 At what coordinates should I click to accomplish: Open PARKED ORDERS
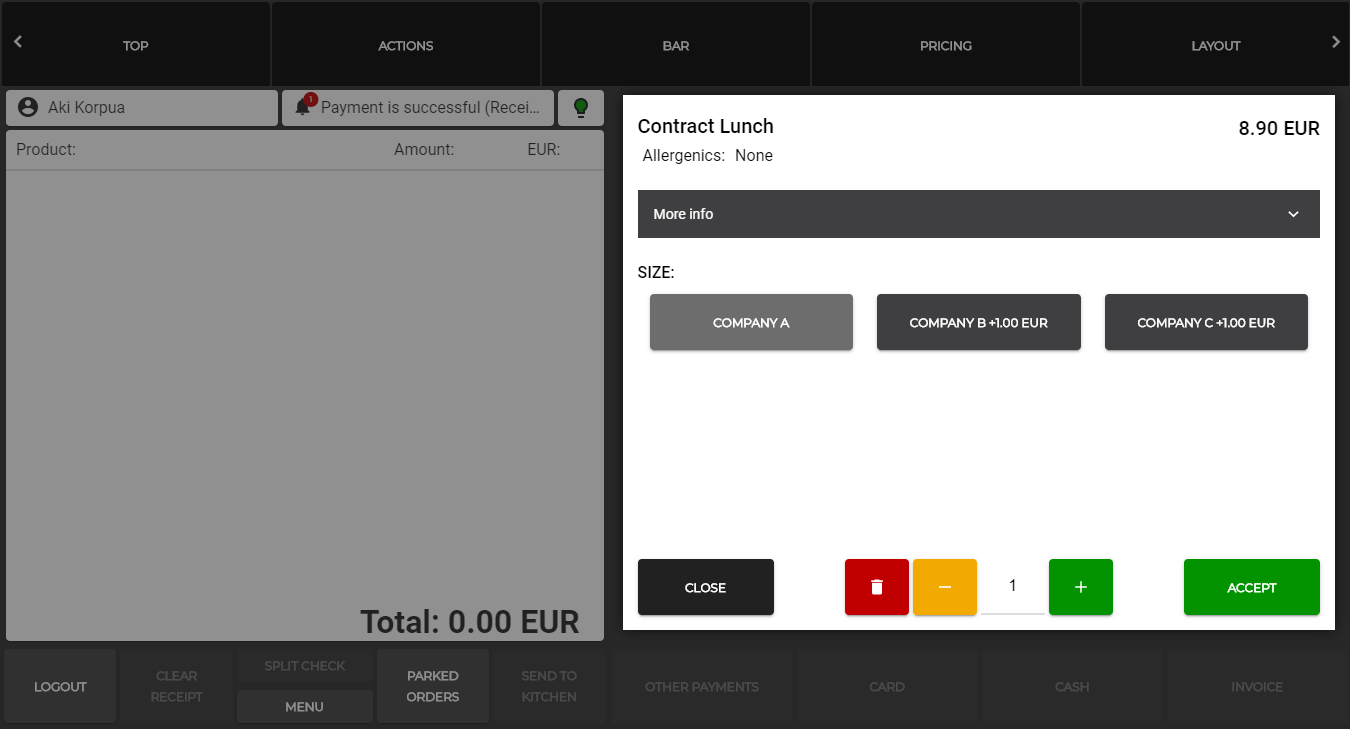[x=432, y=686]
